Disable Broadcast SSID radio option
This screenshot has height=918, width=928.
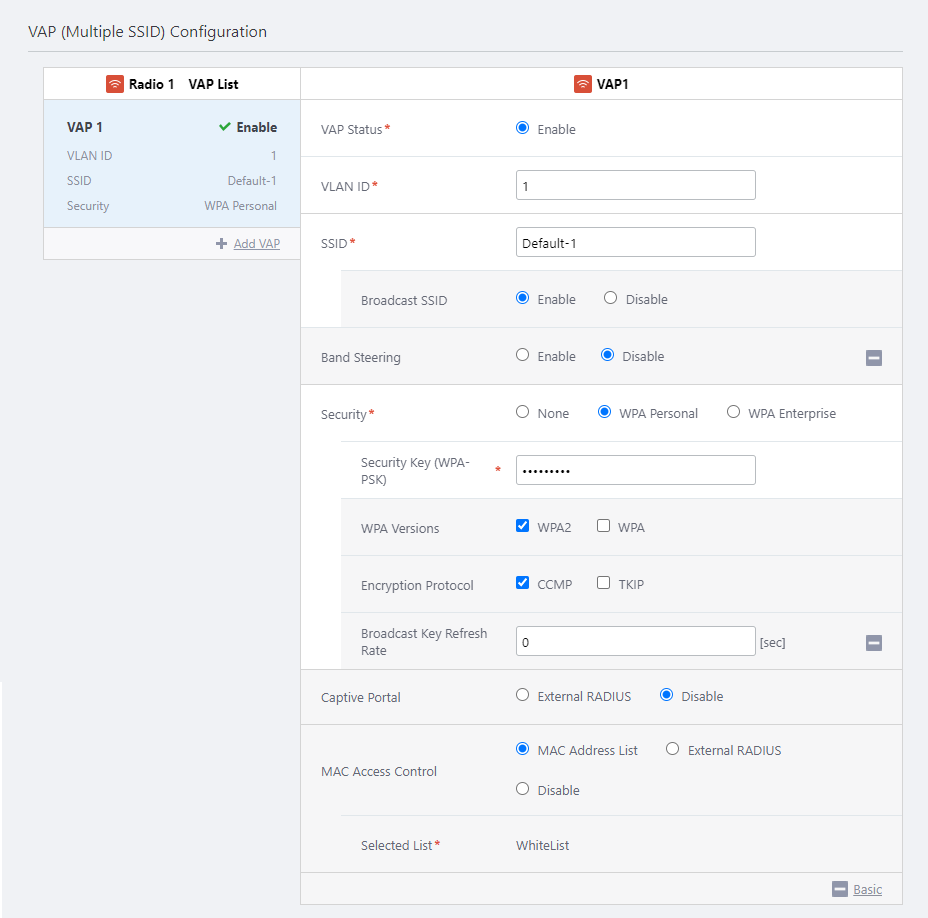point(611,298)
